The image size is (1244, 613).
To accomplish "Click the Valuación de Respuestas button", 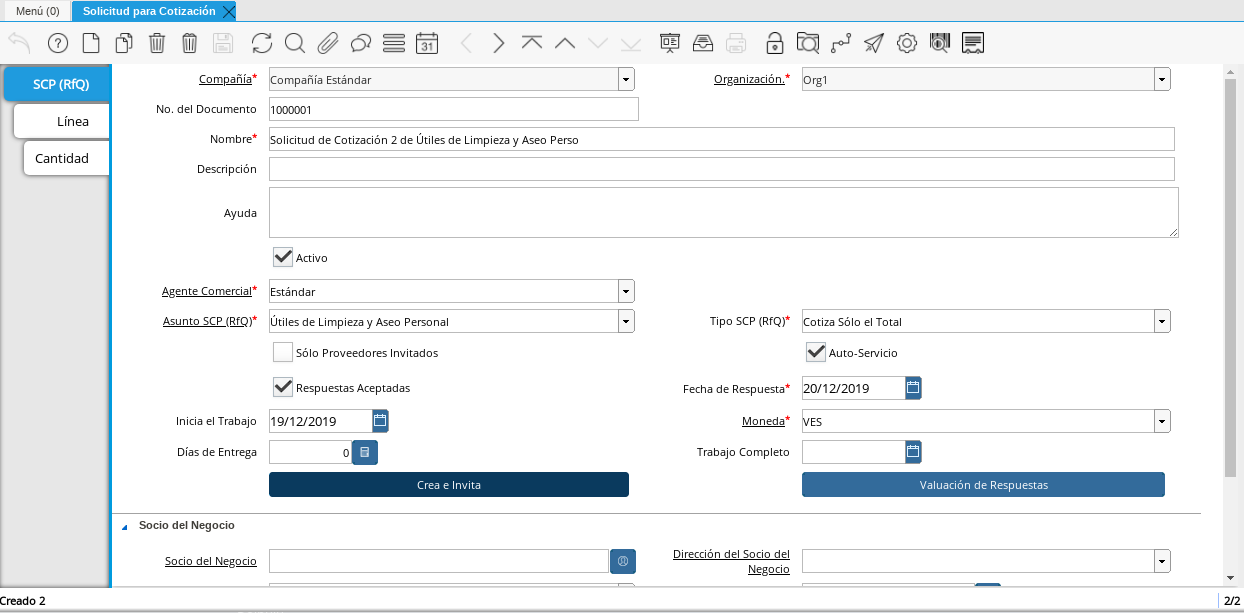I will pyautogui.click(x=983, y=485).
